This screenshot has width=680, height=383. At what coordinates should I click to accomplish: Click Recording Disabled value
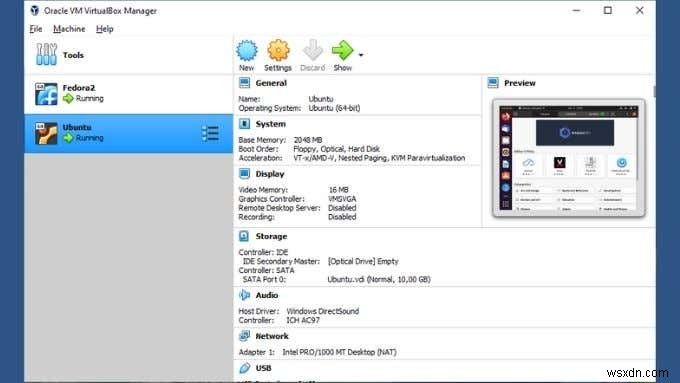pos(342,217)
